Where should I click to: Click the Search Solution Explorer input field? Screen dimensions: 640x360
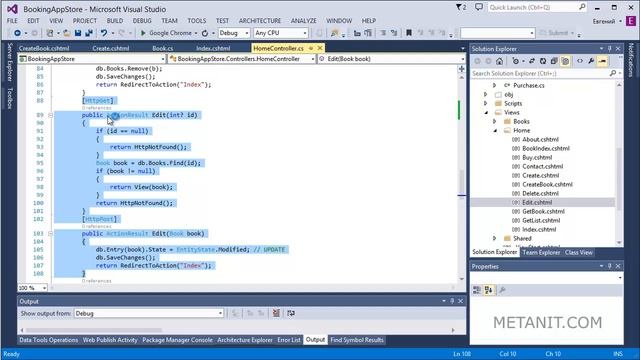click(x=539, y=73)
